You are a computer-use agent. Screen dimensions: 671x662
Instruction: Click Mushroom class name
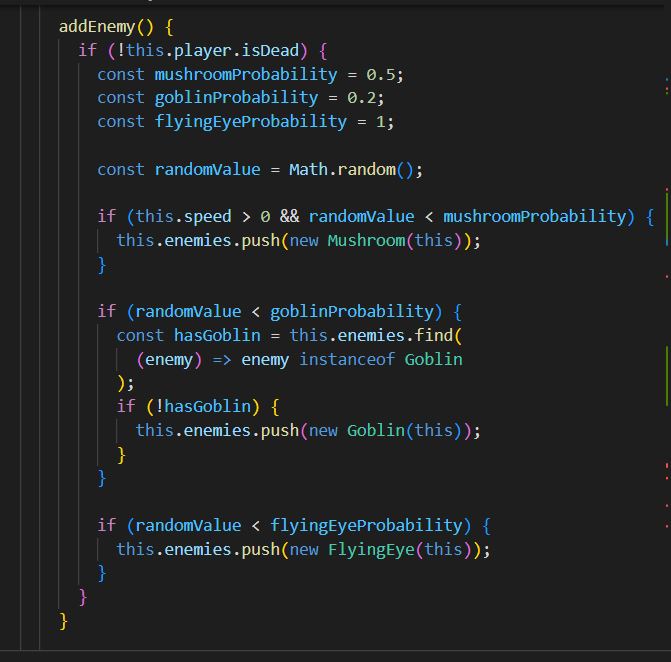(366, 240)
